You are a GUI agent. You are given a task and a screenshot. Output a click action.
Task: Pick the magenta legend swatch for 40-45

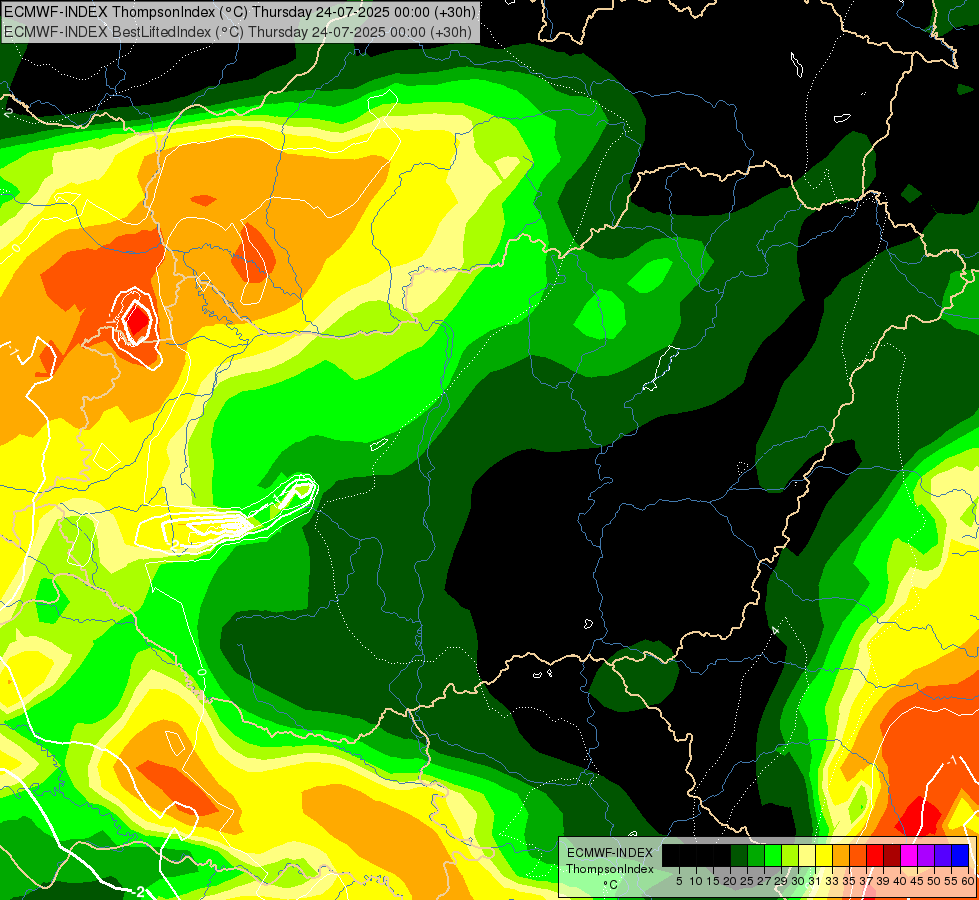pos(909,855)
